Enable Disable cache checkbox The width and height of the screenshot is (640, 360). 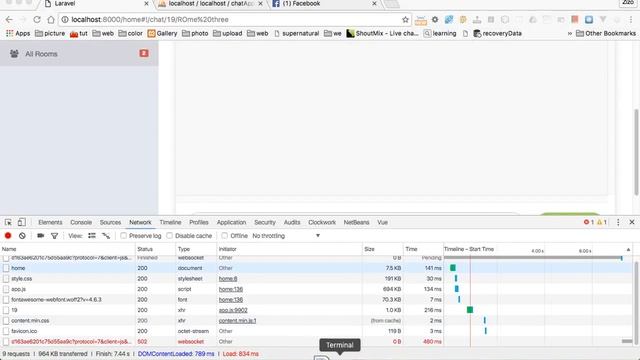[x=169, y=236]
